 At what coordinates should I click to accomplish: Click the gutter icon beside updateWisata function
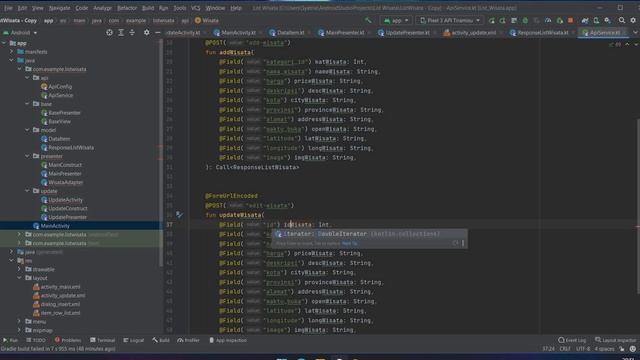[179, 214]
